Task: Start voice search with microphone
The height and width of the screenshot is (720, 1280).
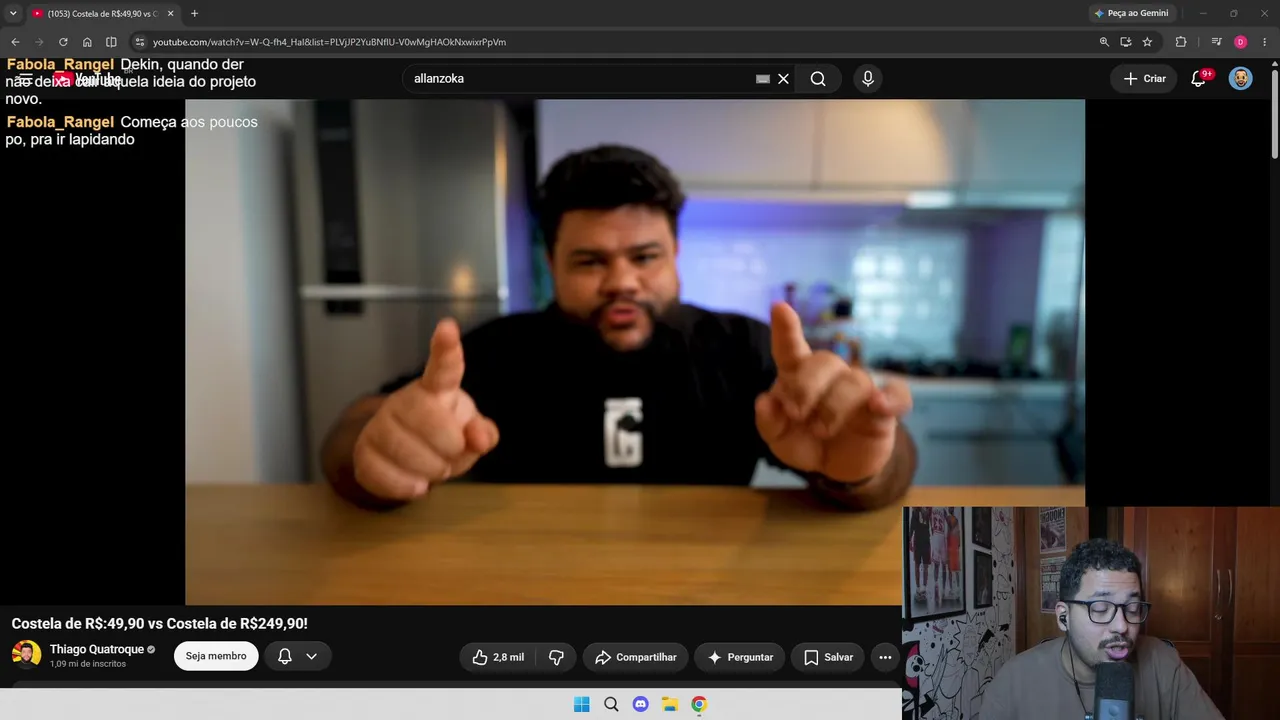Action: pos(867,79)
